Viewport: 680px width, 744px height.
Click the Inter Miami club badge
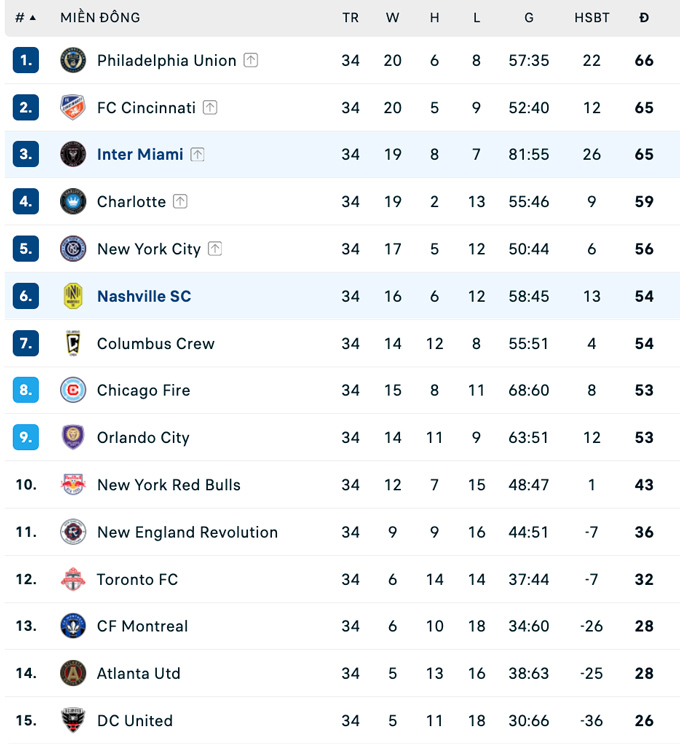pos(73,154)
